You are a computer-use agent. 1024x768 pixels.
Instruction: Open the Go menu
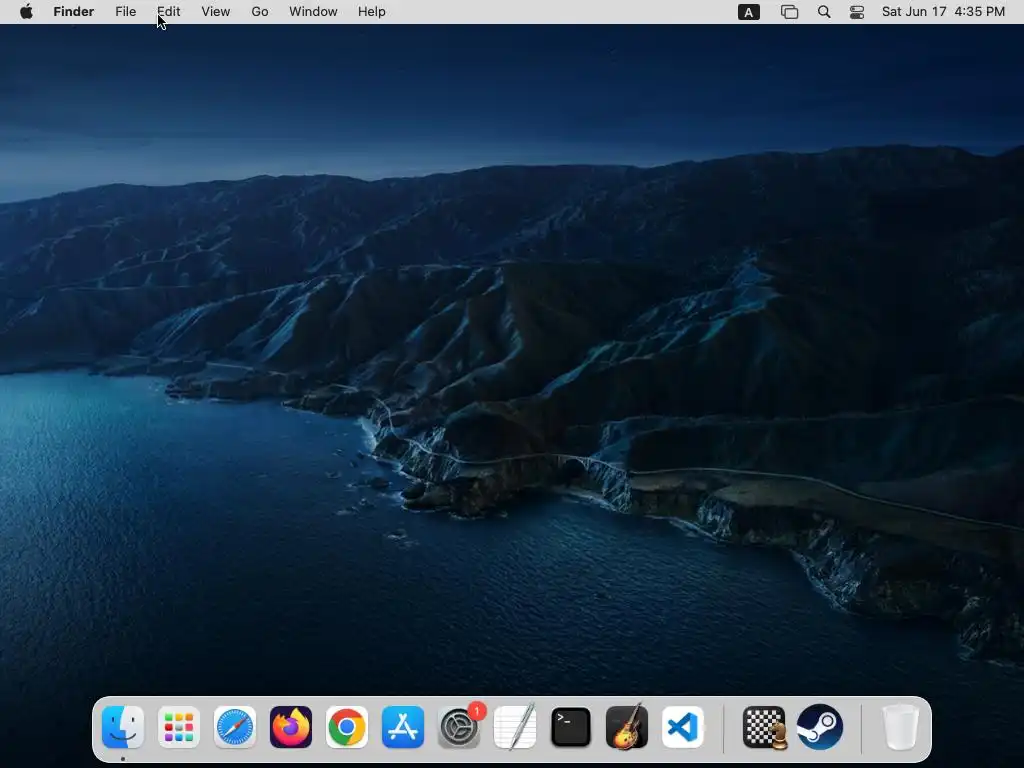260,12
